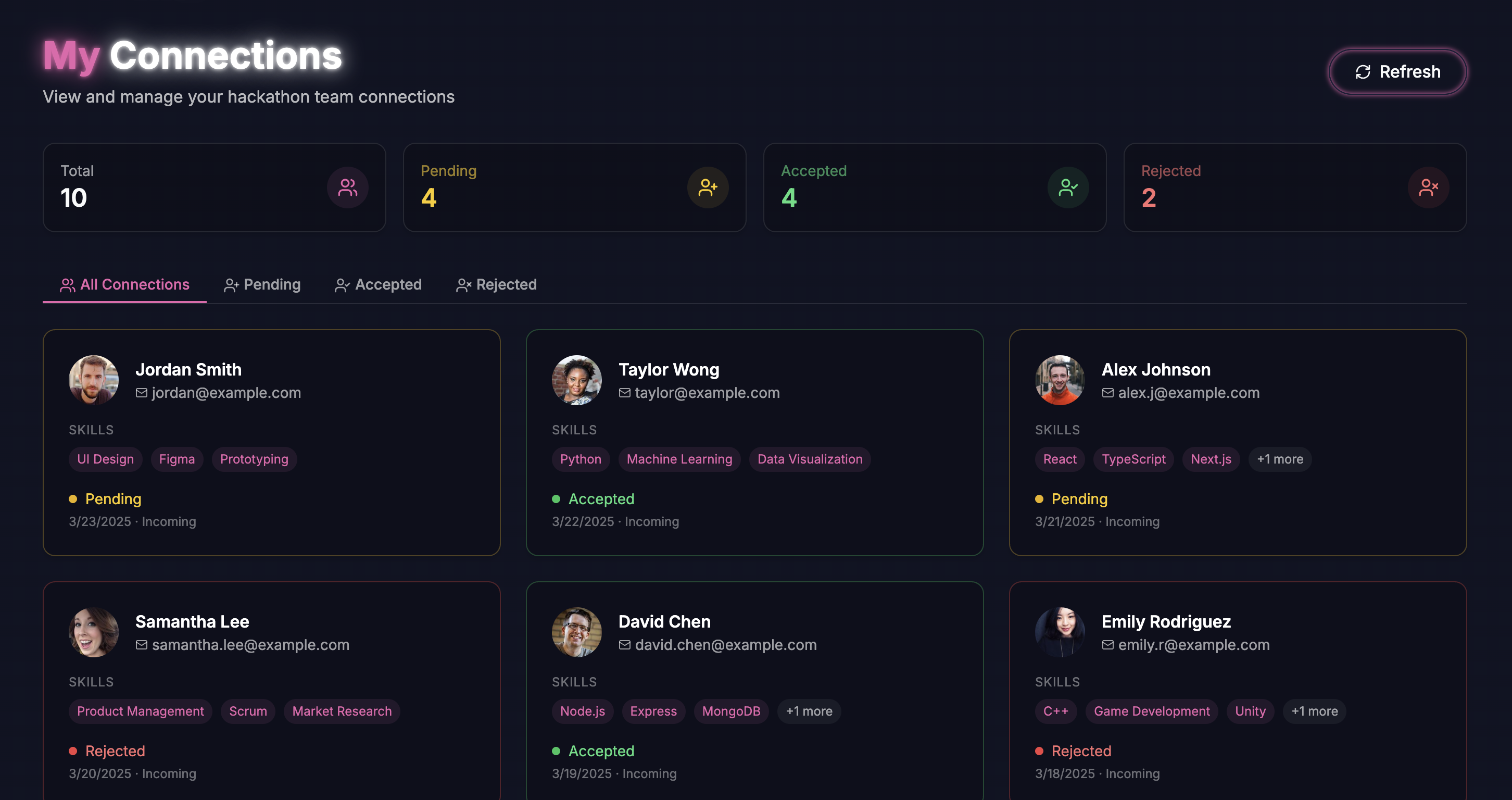The image size is (1512, 800).
Task: Click the Total connections people icon
Action: (x=347, y=188)
